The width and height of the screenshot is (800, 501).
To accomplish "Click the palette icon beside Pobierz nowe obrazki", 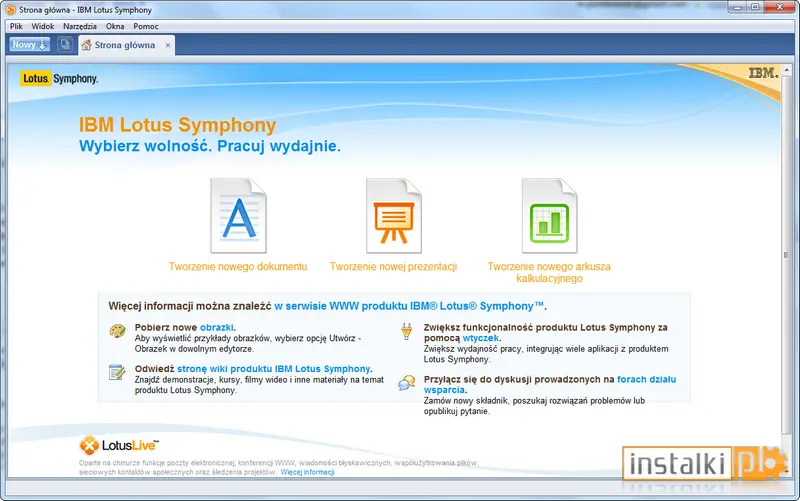I will [117, 331].
